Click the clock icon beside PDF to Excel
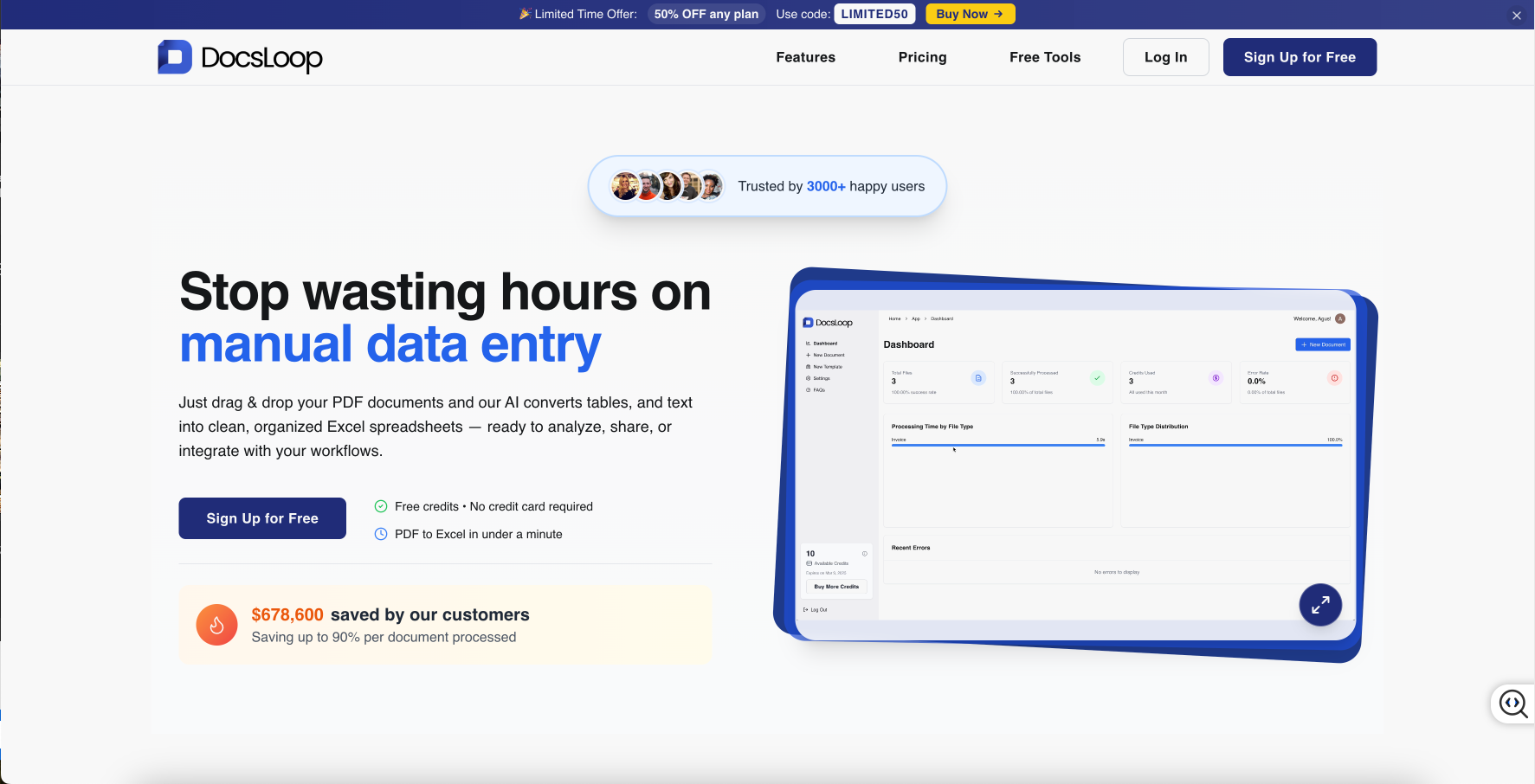 coord(381,534)
